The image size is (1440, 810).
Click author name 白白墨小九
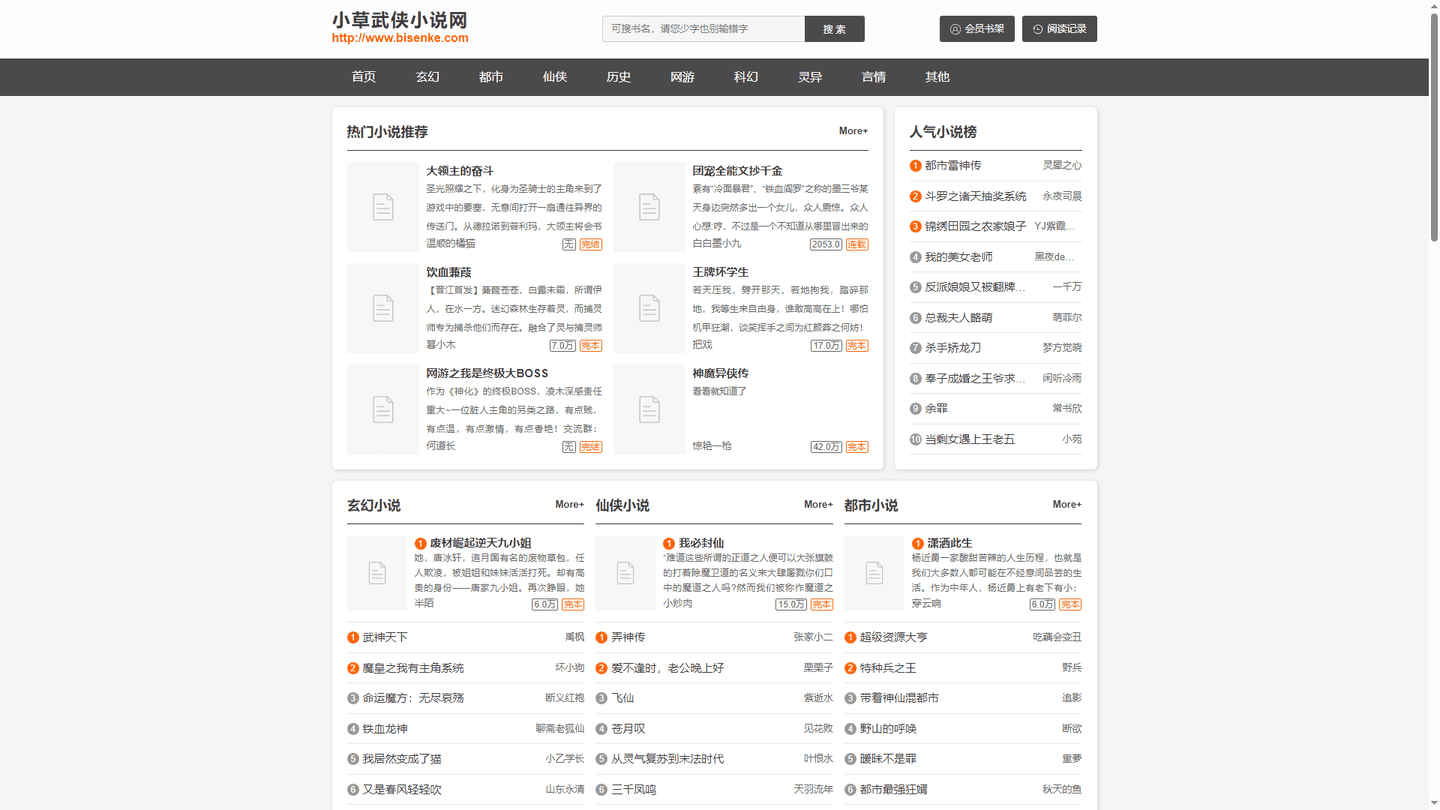coord(717,244)
